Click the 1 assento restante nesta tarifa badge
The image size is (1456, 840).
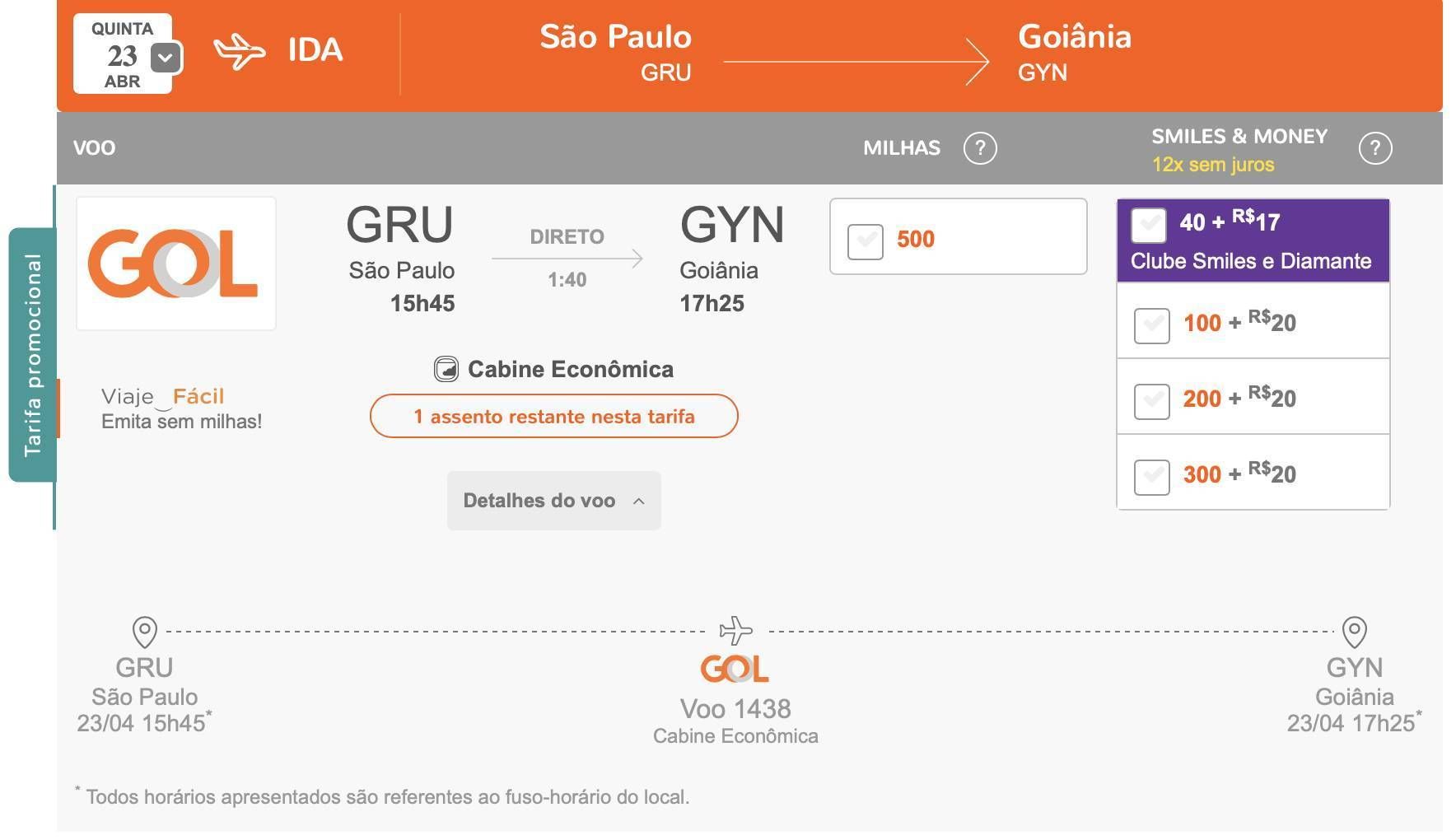554,417
